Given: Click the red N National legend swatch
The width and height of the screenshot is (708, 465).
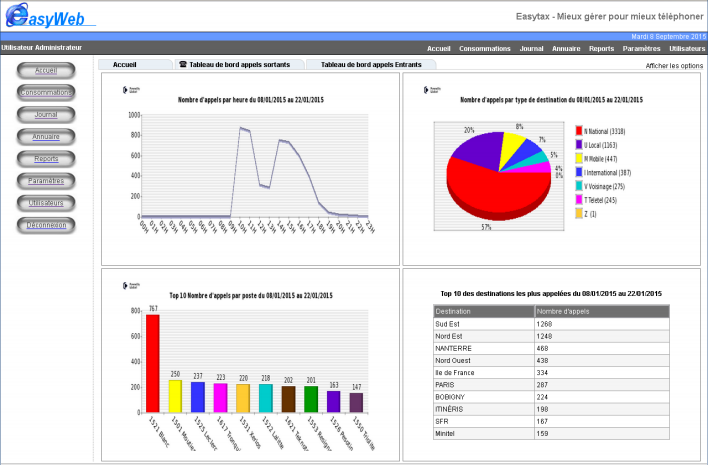Looking at the screenshot, I should pos(579,130).
